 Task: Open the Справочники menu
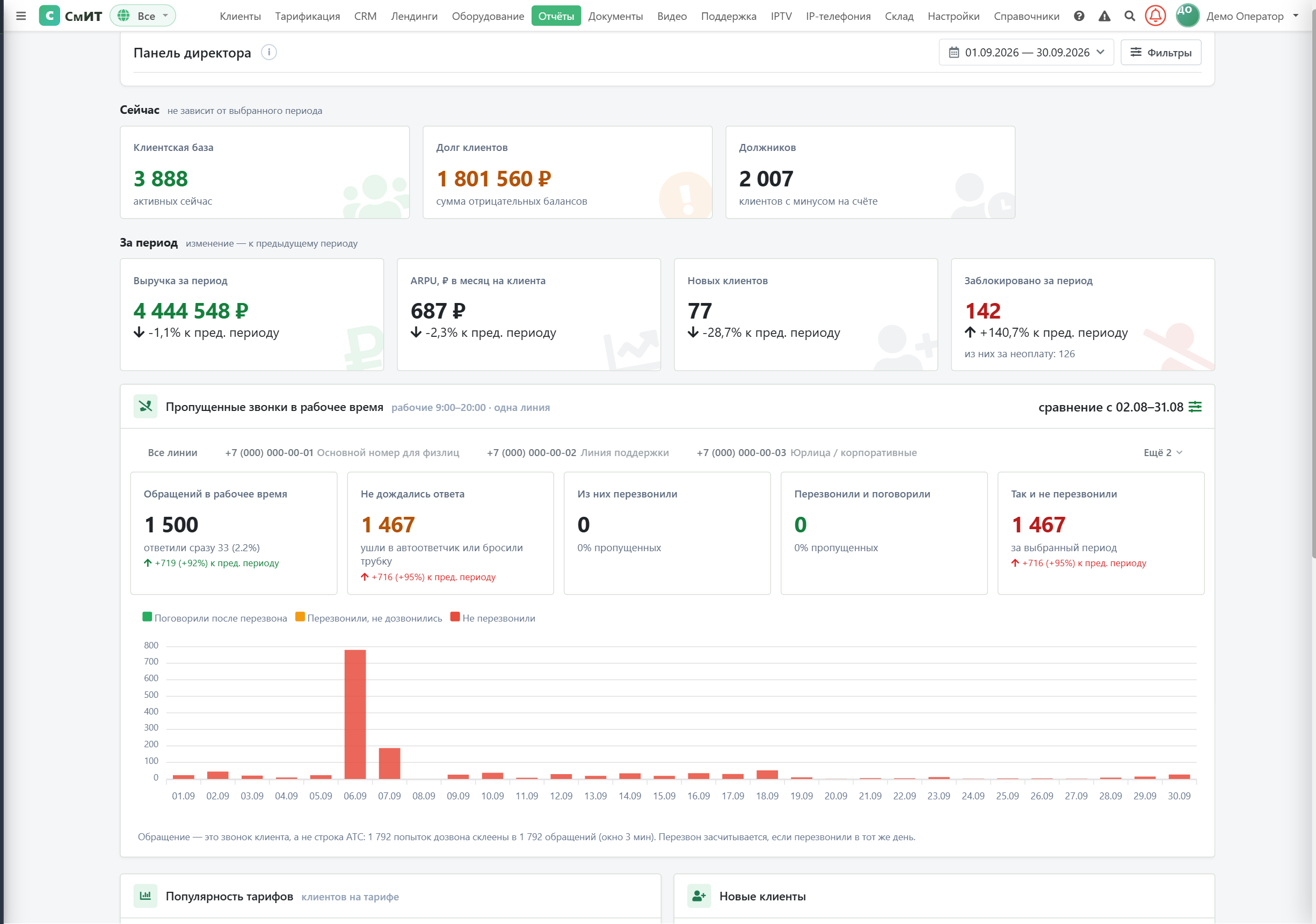pos(1027,16)
